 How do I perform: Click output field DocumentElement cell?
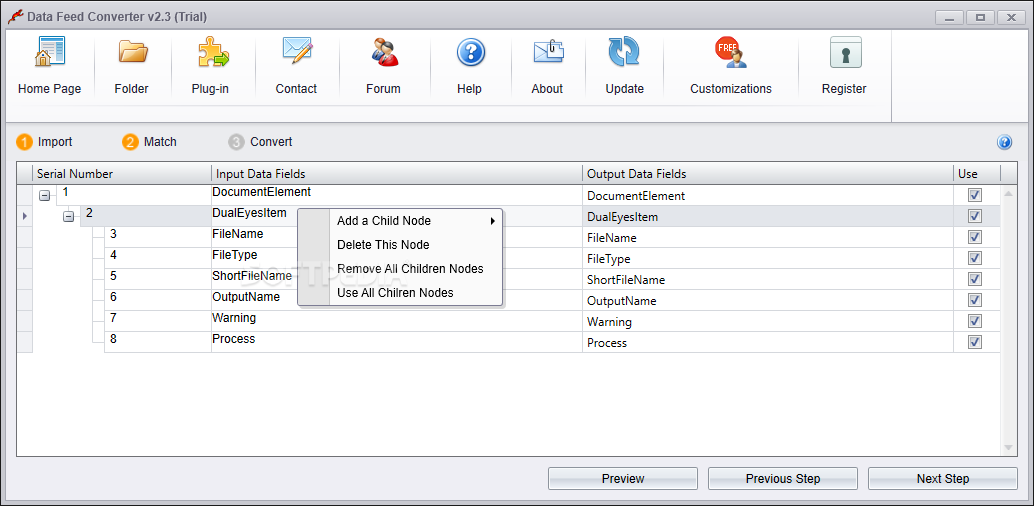(768, 195)
